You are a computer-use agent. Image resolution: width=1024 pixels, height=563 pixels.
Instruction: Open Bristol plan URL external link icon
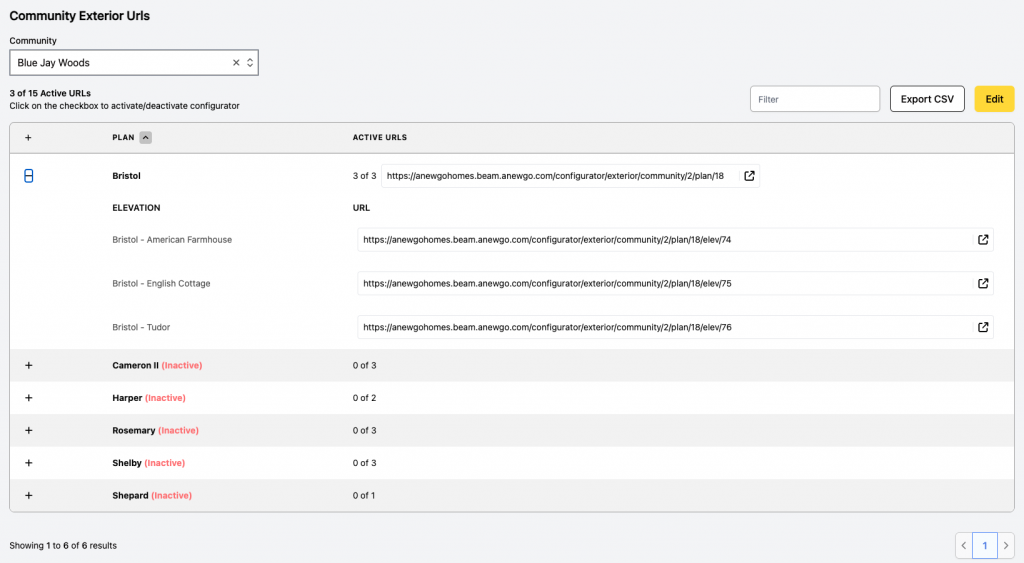749,176
